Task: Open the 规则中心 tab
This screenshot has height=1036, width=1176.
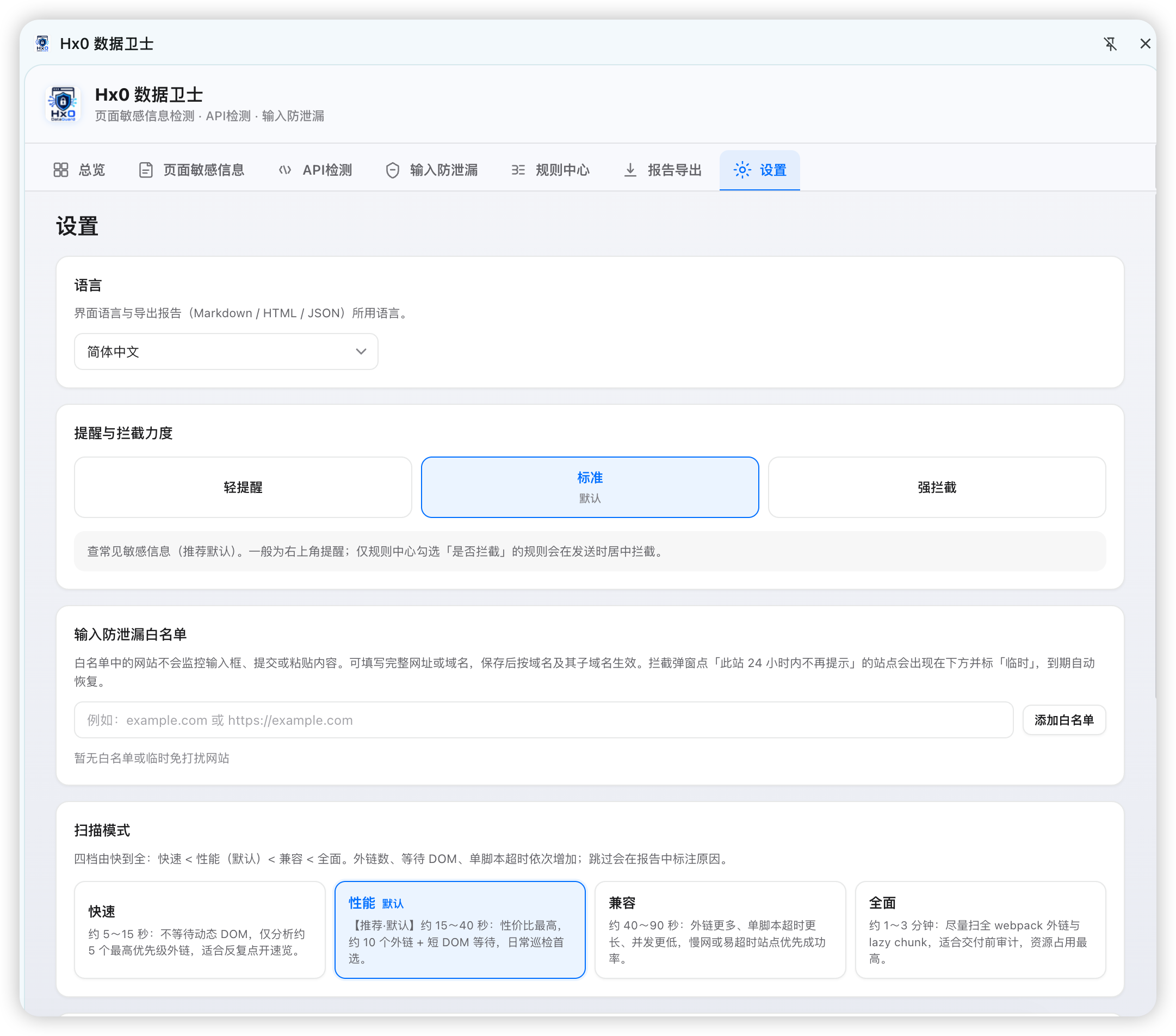Action: [x=550, y=170]
